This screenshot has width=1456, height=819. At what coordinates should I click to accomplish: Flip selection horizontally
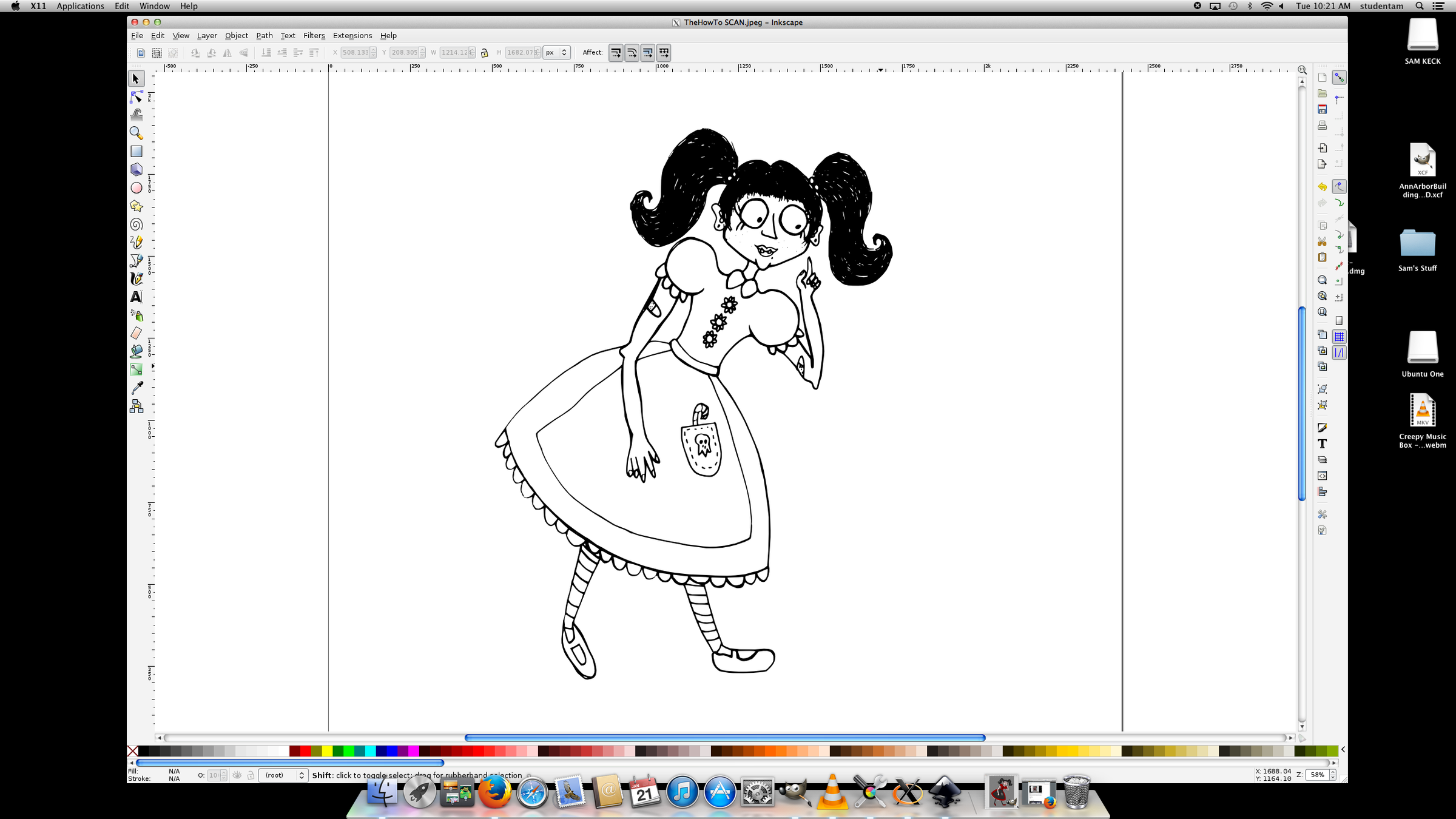tap(227, 53)
